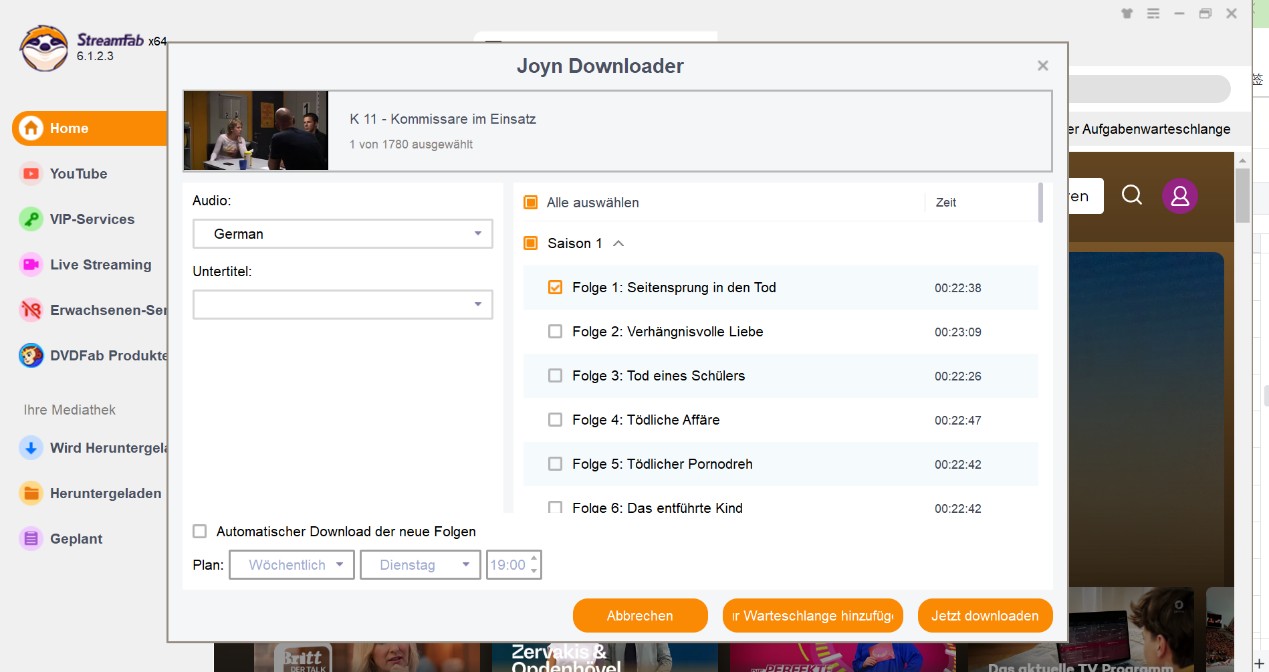
Task: Select the Heruntergeladen menu label
Action: pos(106,493)
